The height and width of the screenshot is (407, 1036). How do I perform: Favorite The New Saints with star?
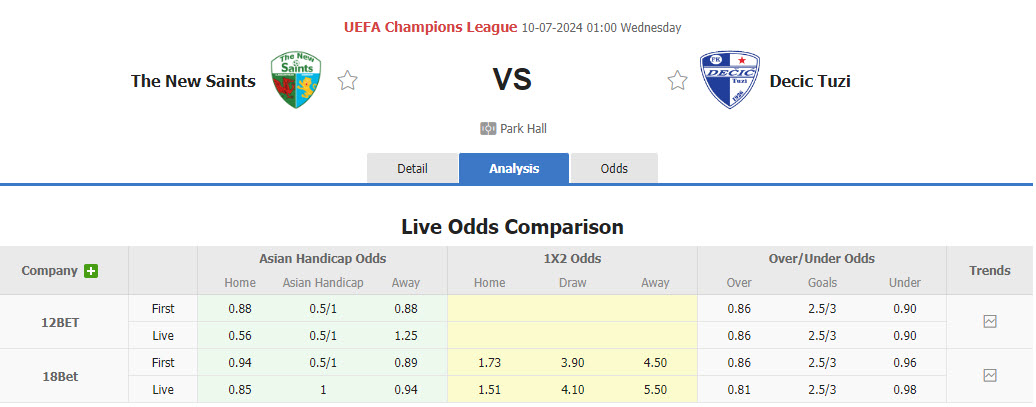[347, 81]
